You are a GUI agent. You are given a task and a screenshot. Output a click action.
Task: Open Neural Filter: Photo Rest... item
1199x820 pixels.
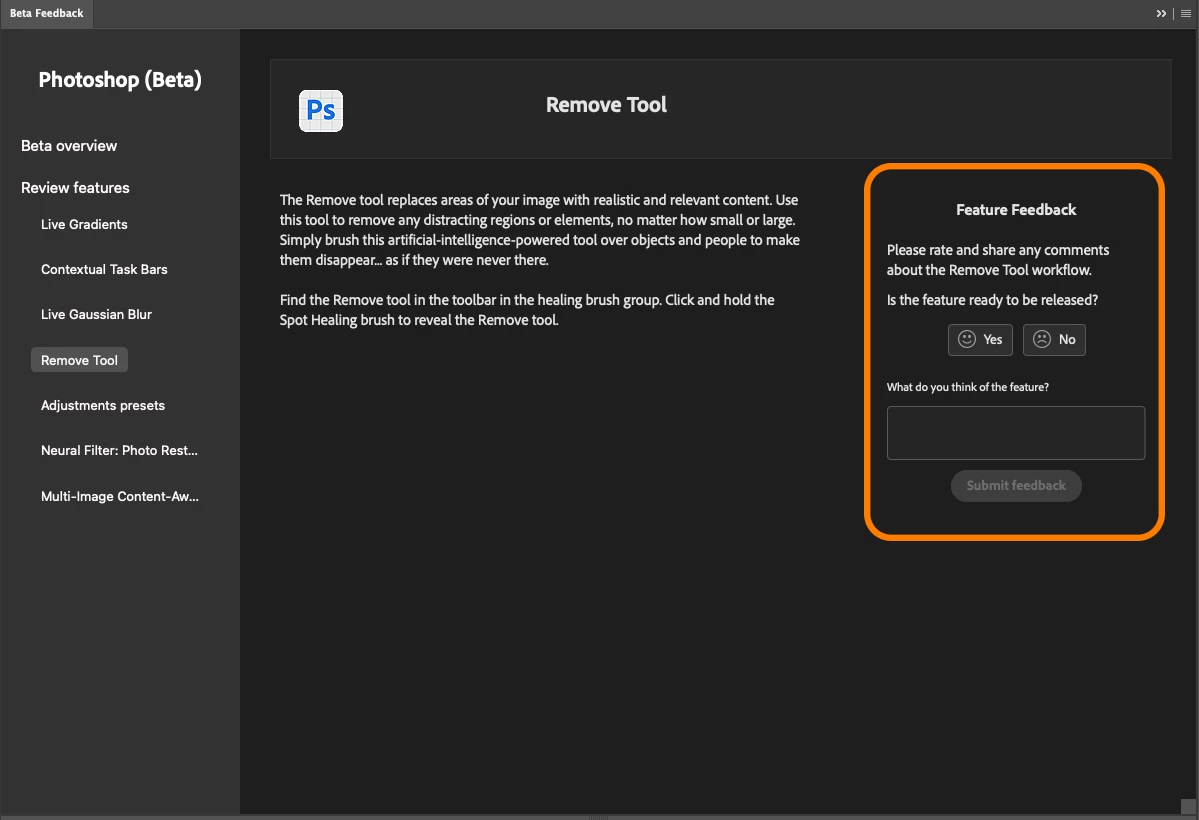coord(119,451)
